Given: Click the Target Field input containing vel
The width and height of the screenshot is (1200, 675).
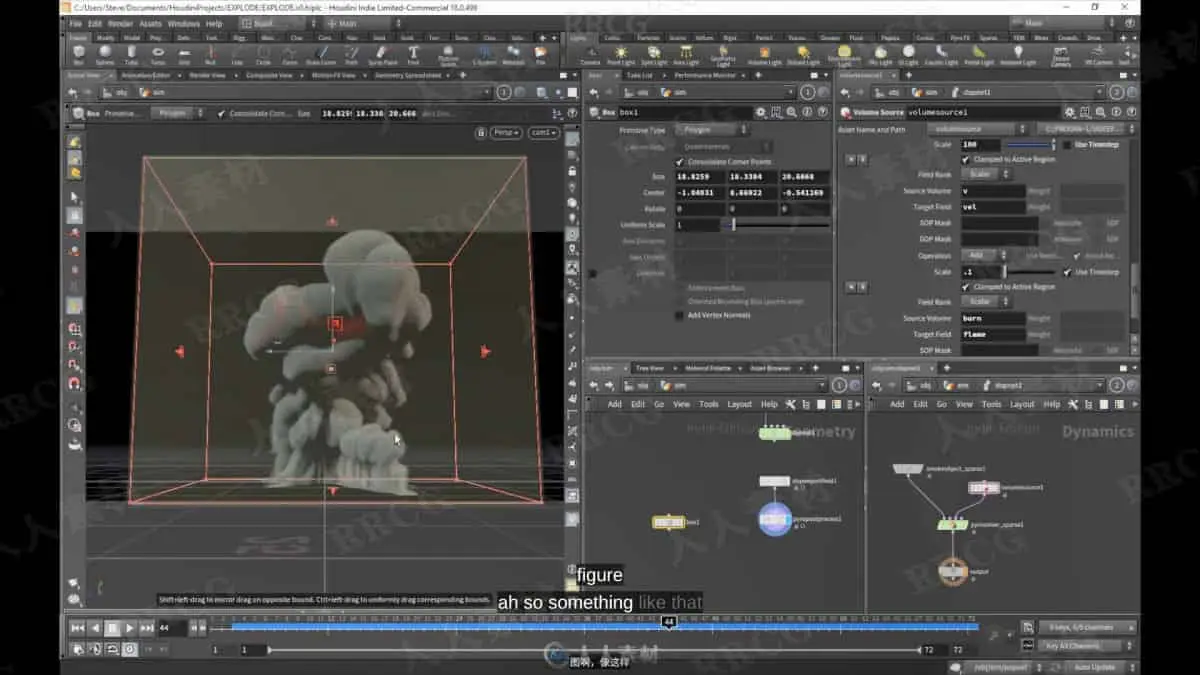Looking at the screenshot, I should click(993, 207).
